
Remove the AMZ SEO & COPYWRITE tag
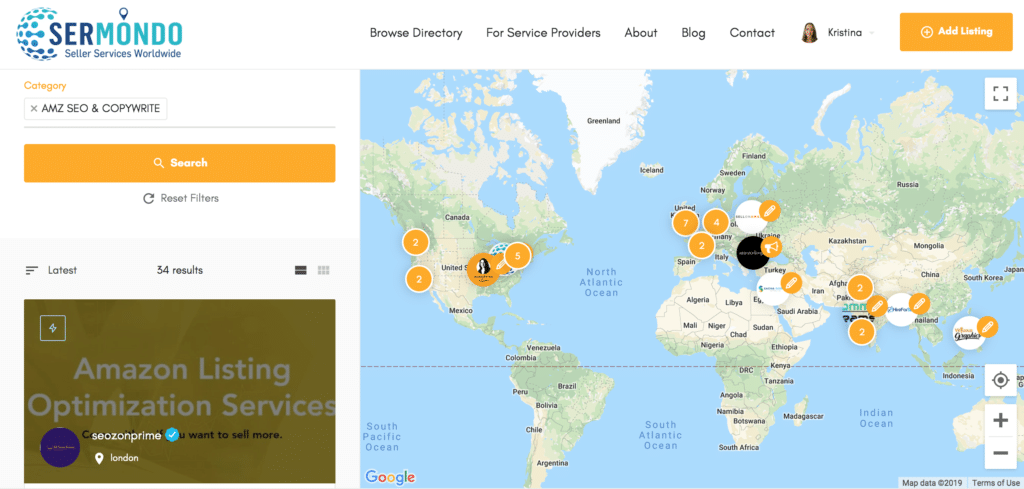(34, 109)
